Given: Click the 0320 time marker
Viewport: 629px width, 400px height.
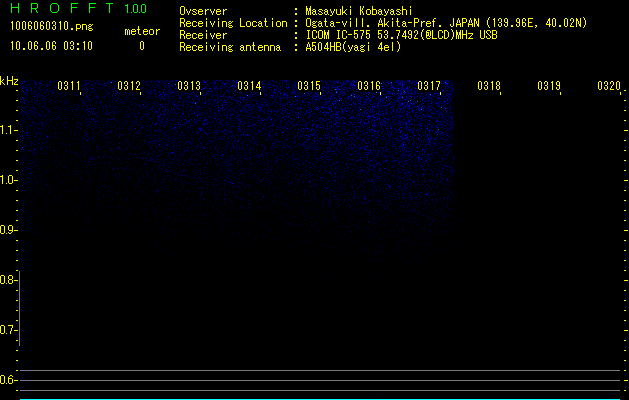Looking at the screenshot, I should [x=609, y=86].
